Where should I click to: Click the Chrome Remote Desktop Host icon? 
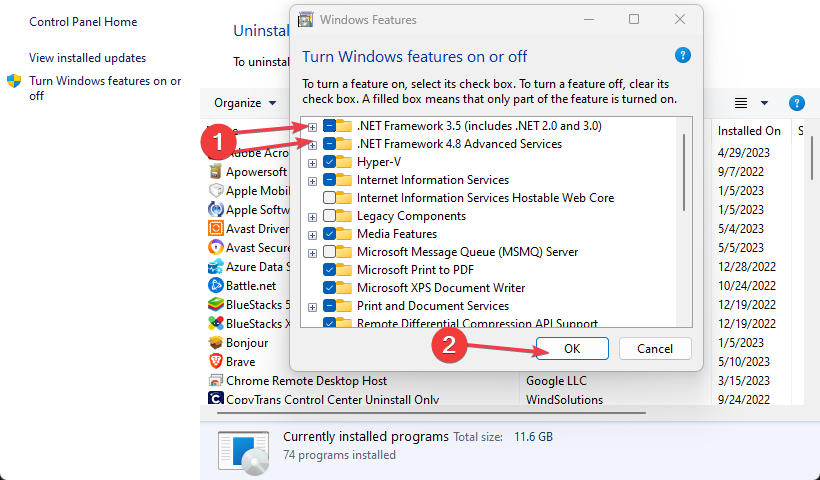click(215, 381)
